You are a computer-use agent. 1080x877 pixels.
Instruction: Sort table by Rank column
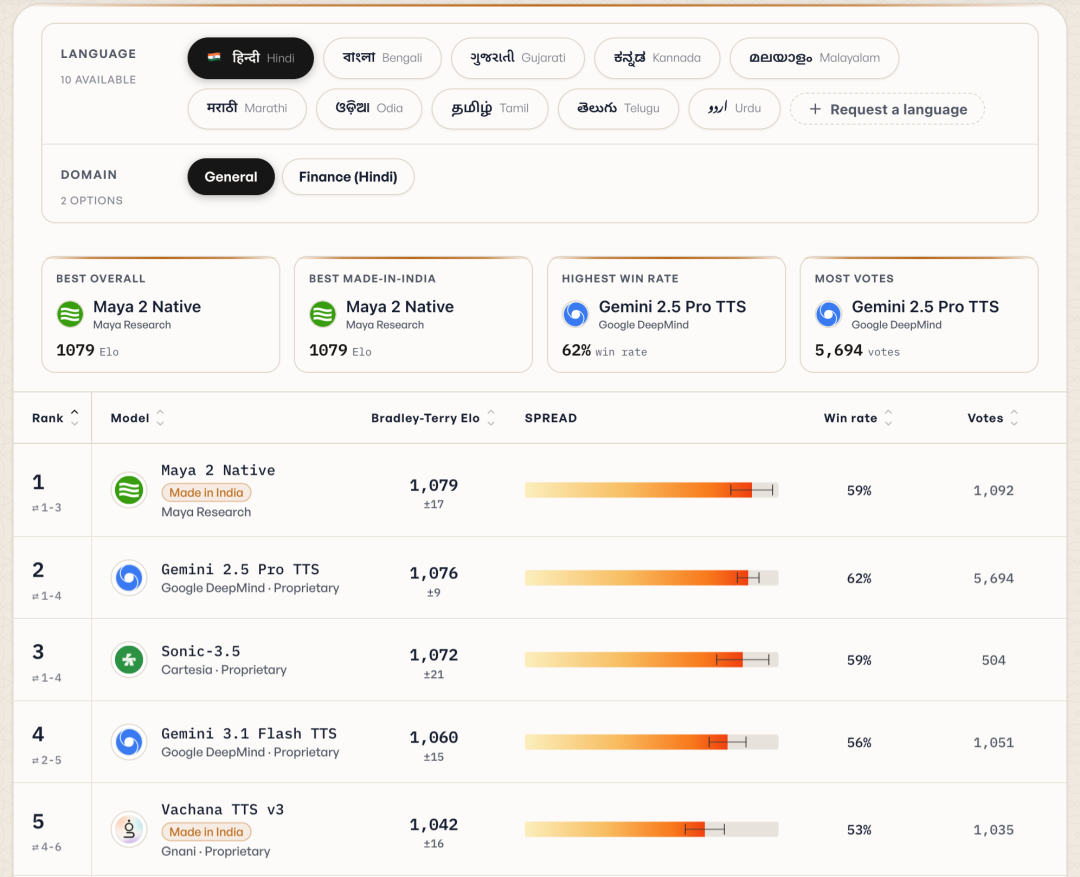[x=55, y=417]
